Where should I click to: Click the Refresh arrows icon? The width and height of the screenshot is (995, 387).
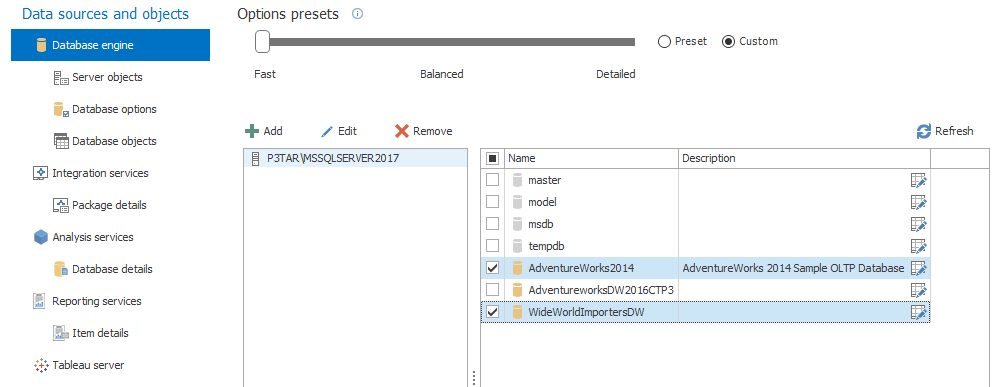(924, 131)
